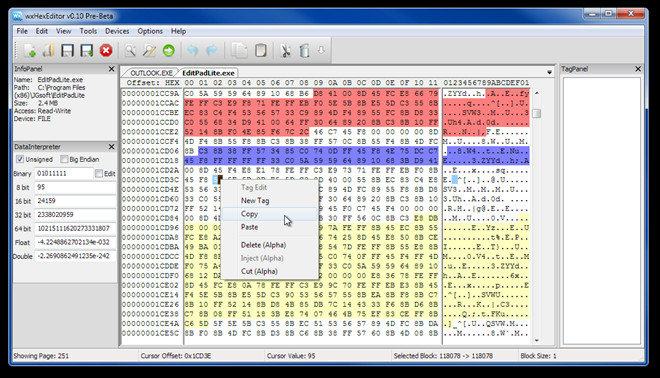Choose Paste in the context menu
The image size is (660, 378).
point(269,227)
